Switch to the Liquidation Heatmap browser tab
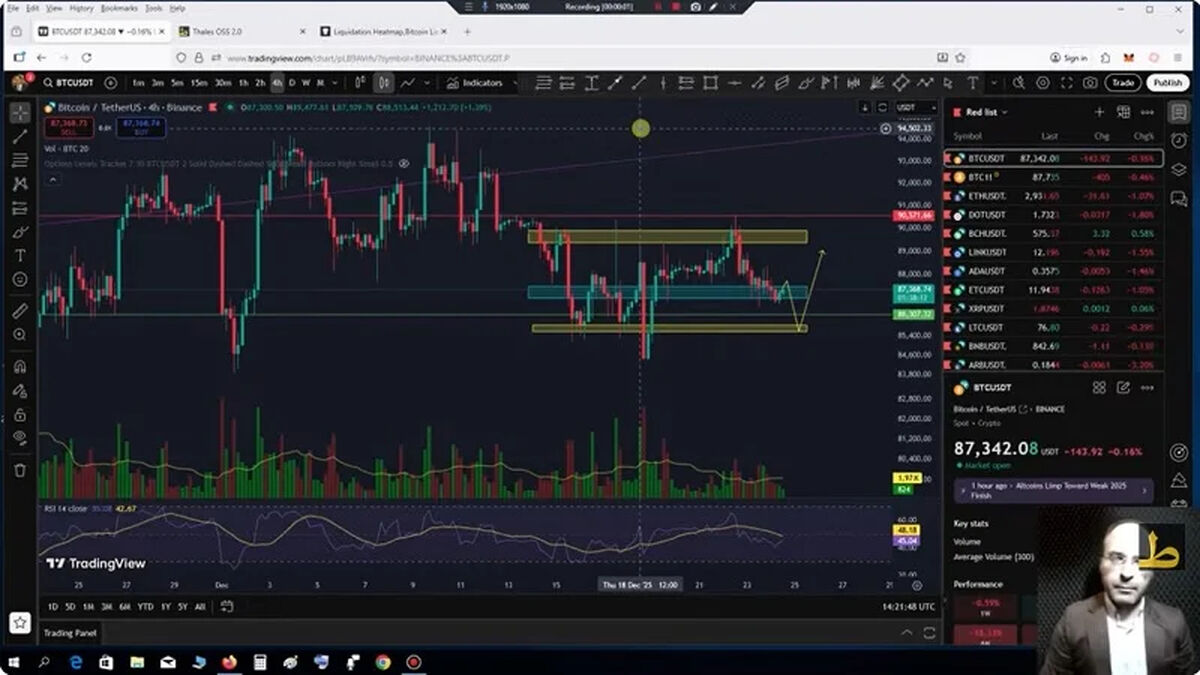This screenshot has width=1200, height=675. 384,31
